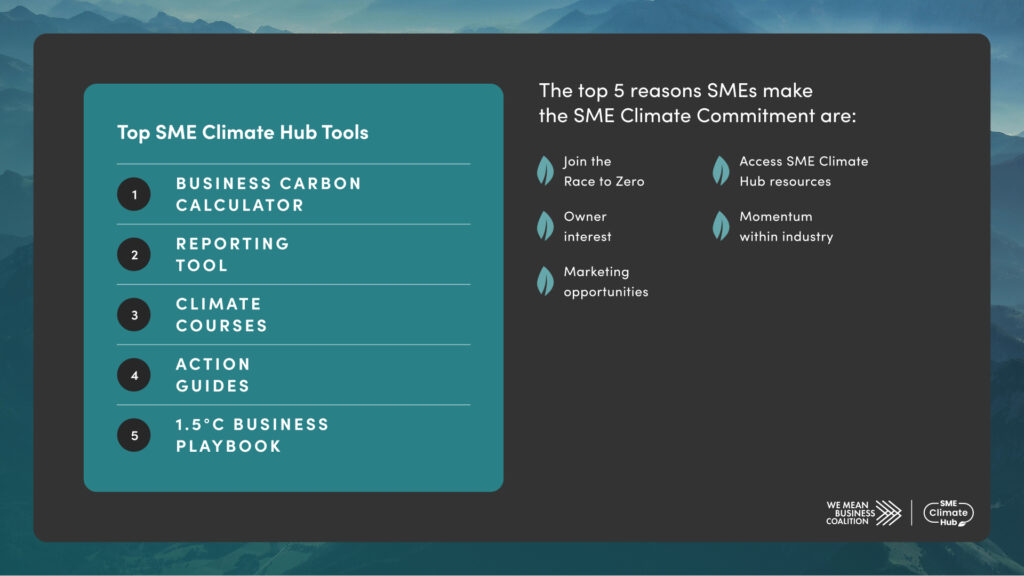Click the Marketing opportunities text
The height and width of the screenshot is (576, 1024).
605,282
